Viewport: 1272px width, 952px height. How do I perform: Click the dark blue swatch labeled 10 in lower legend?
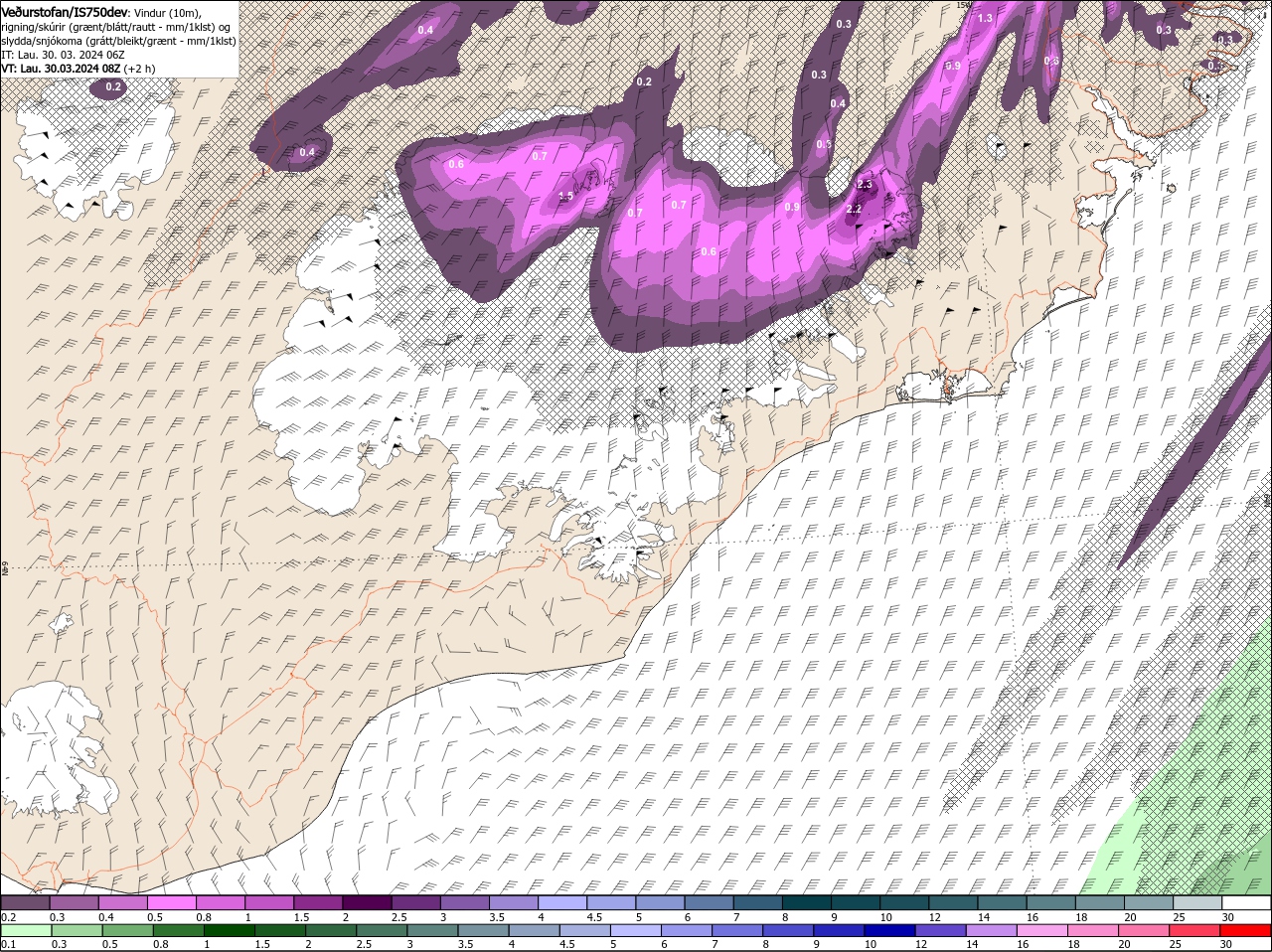coord(890,930)
